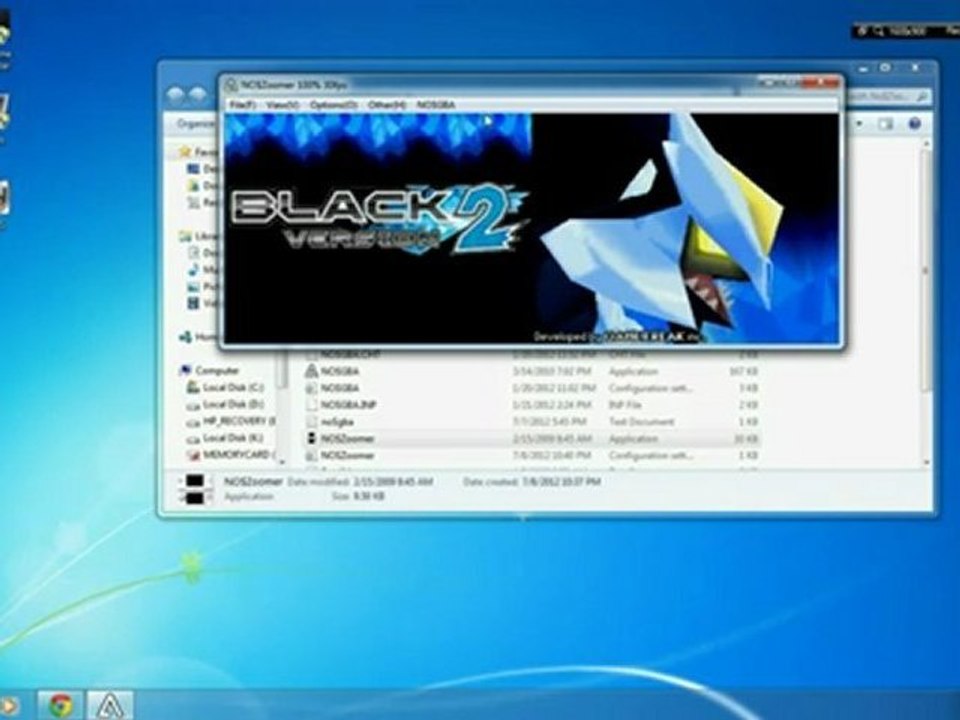Click the navigation pane scrollbar down arrow

[282, 463]
